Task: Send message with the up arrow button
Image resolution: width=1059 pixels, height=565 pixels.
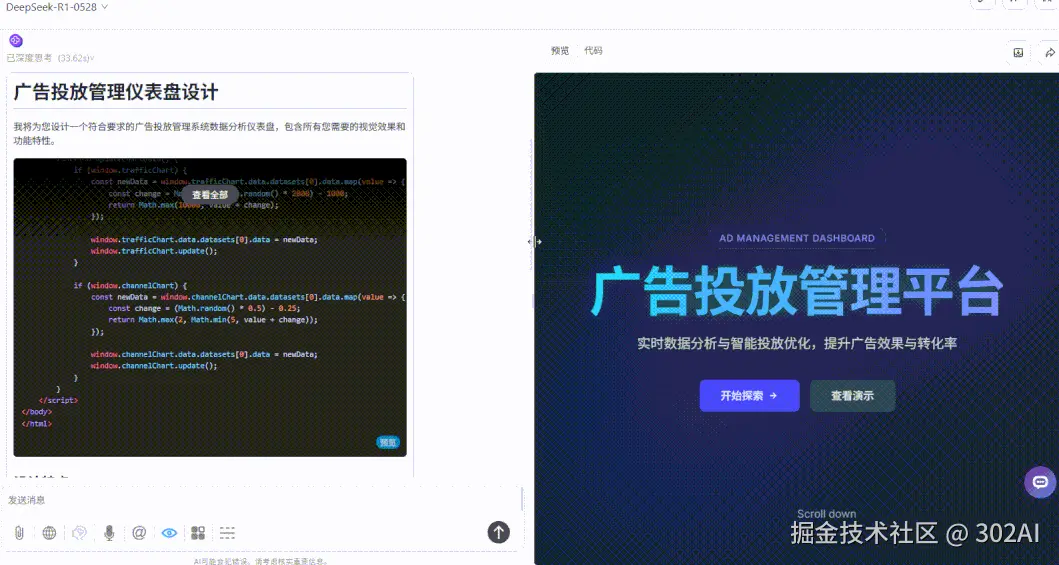Action: point(498,532)
